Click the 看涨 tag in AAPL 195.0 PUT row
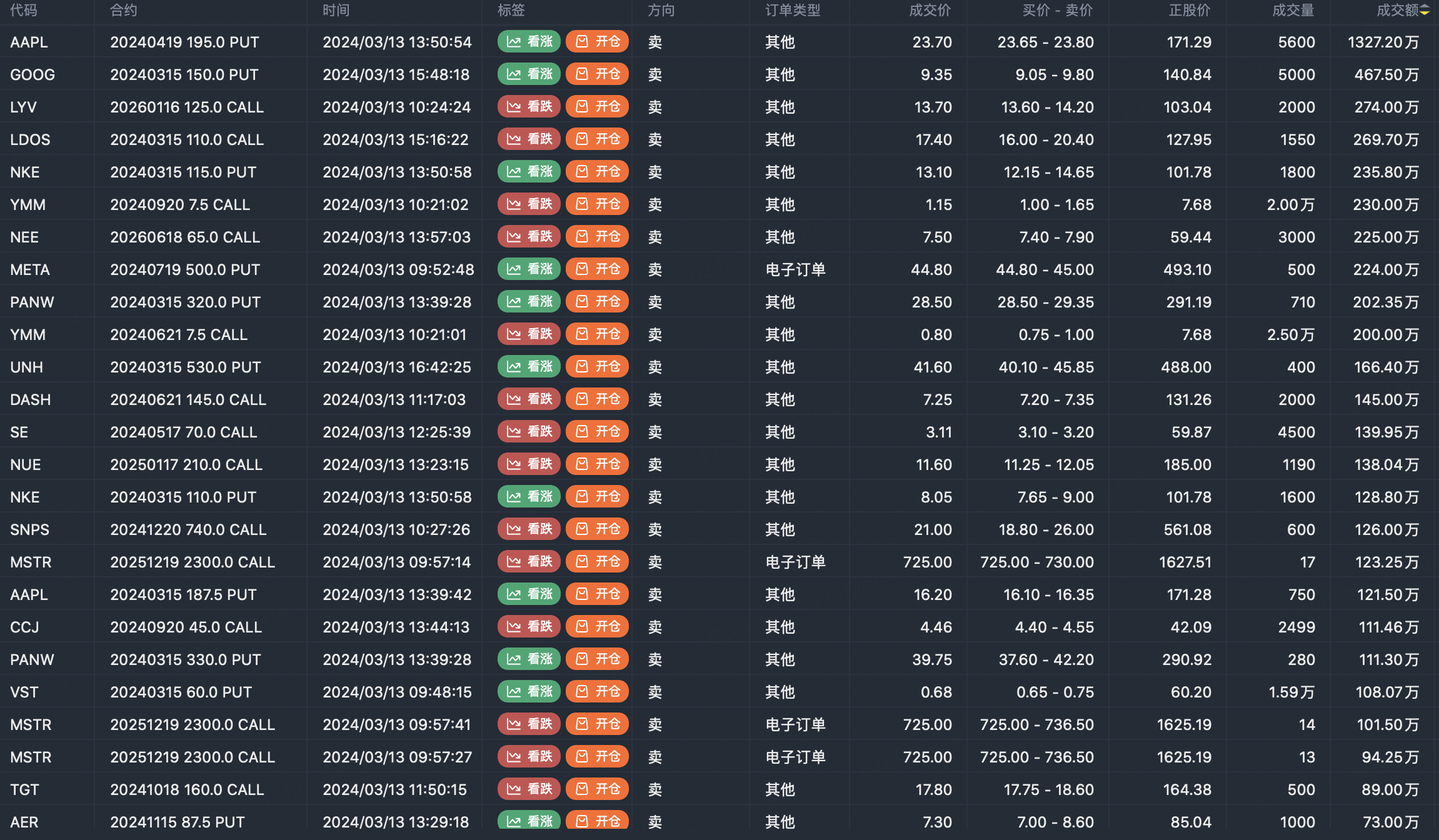The width and height of the screenshot is (1439, 840). 529,42
